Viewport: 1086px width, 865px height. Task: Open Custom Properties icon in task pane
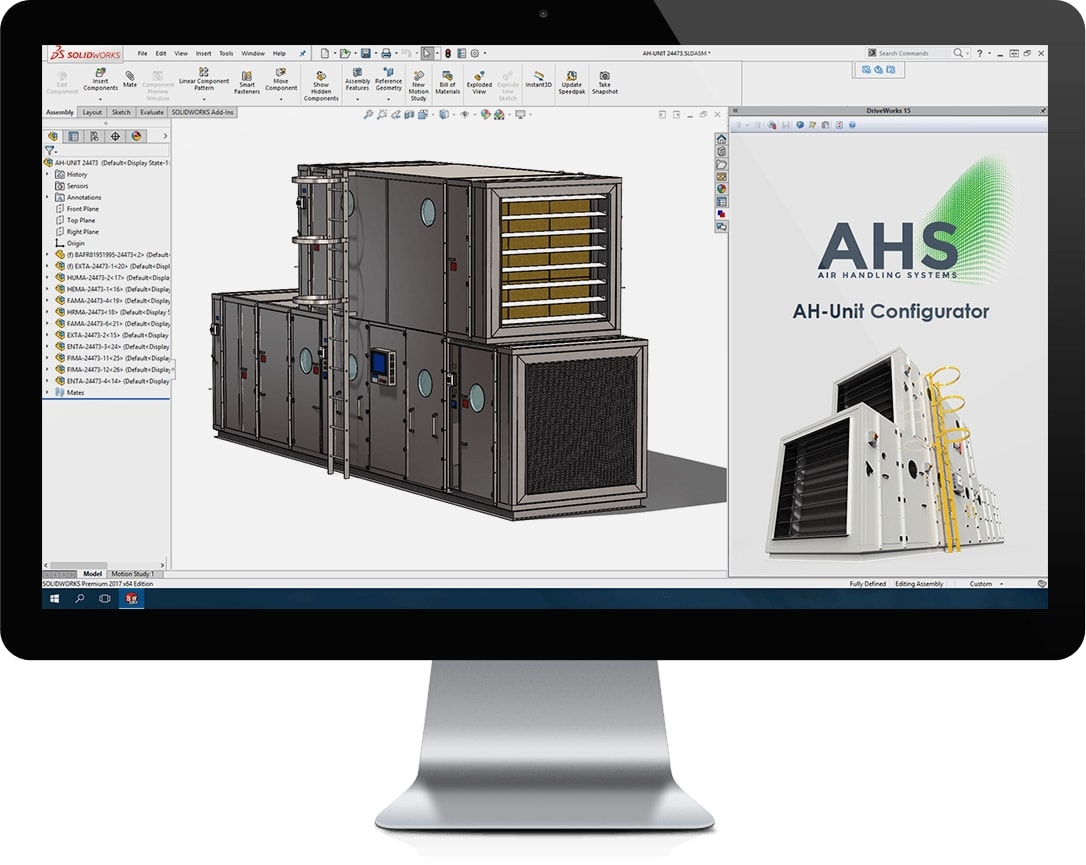coord(721,202)
